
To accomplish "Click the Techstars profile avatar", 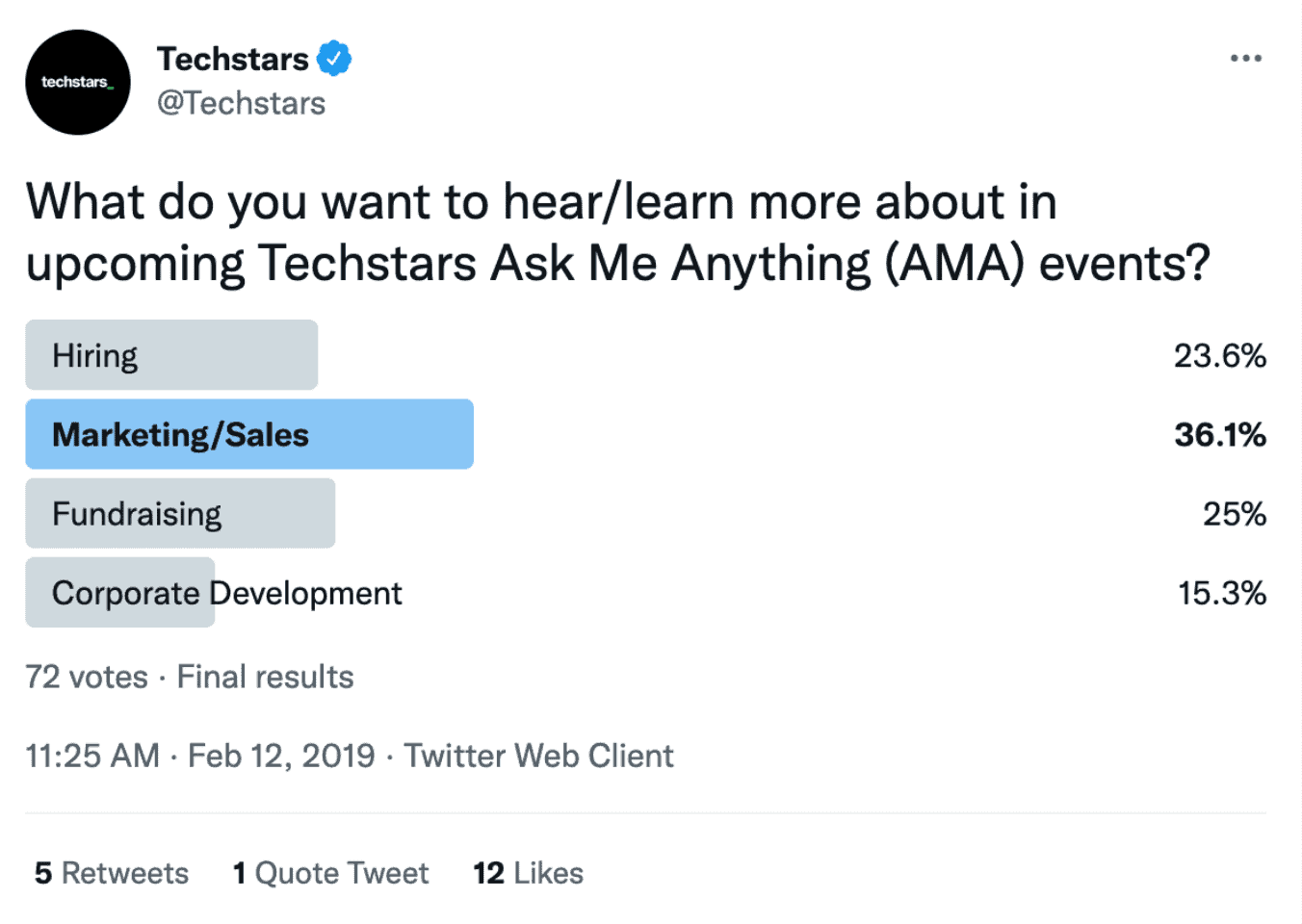I will pos(77,82).
